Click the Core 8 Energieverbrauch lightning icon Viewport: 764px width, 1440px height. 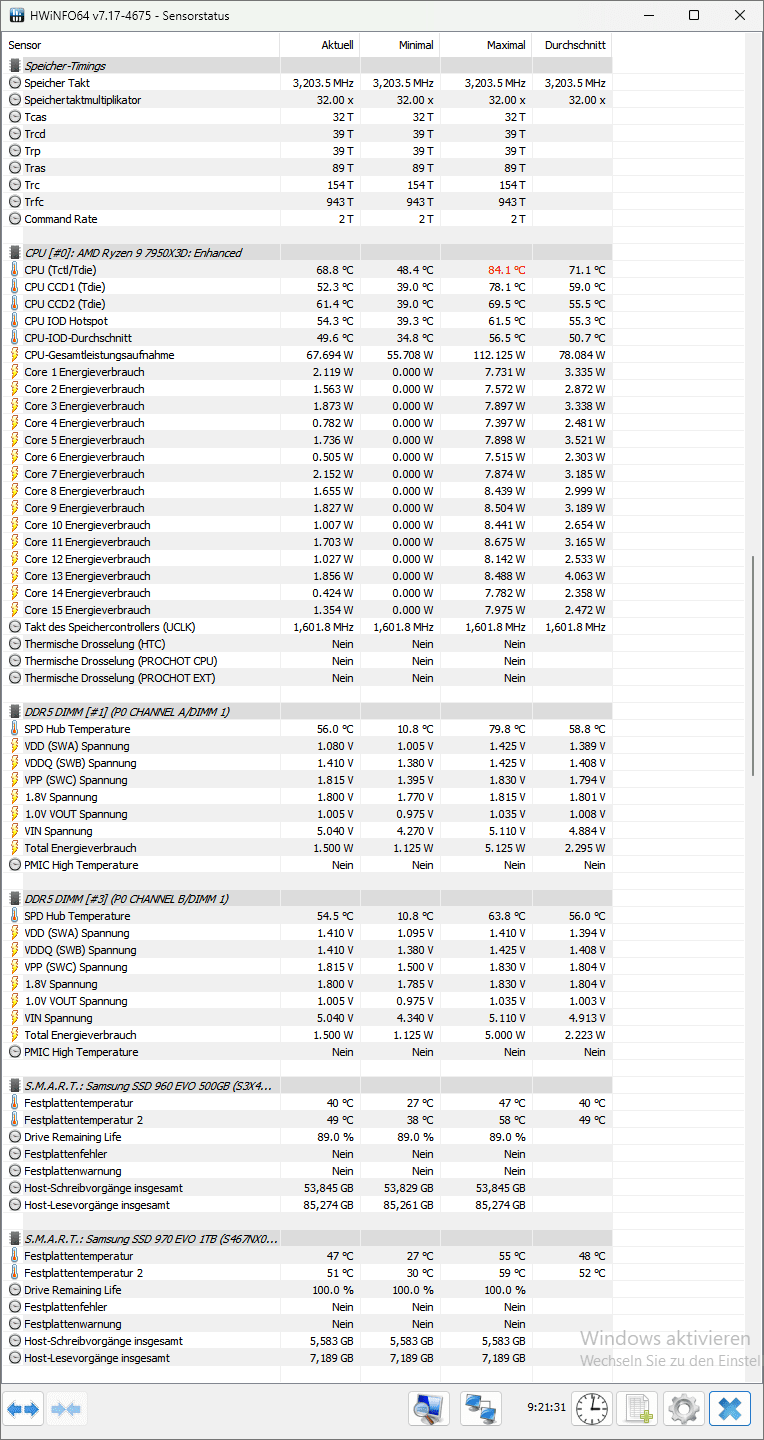pyautogui.click(x=15, y=491)
